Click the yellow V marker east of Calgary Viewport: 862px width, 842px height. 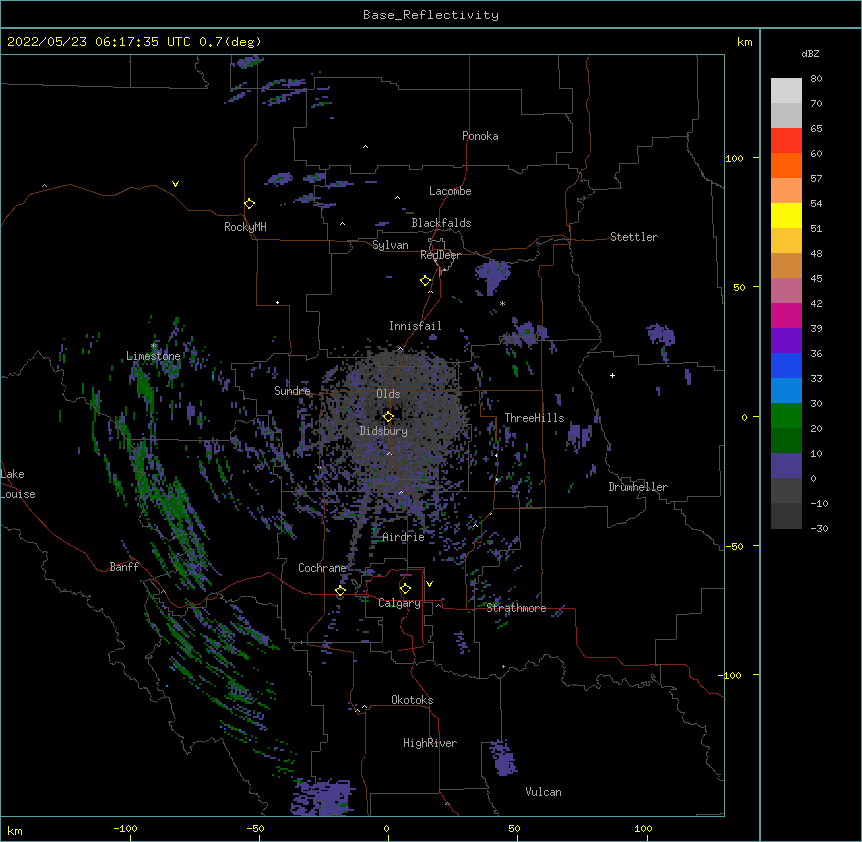pyautogui.click(x=429, y=584)
